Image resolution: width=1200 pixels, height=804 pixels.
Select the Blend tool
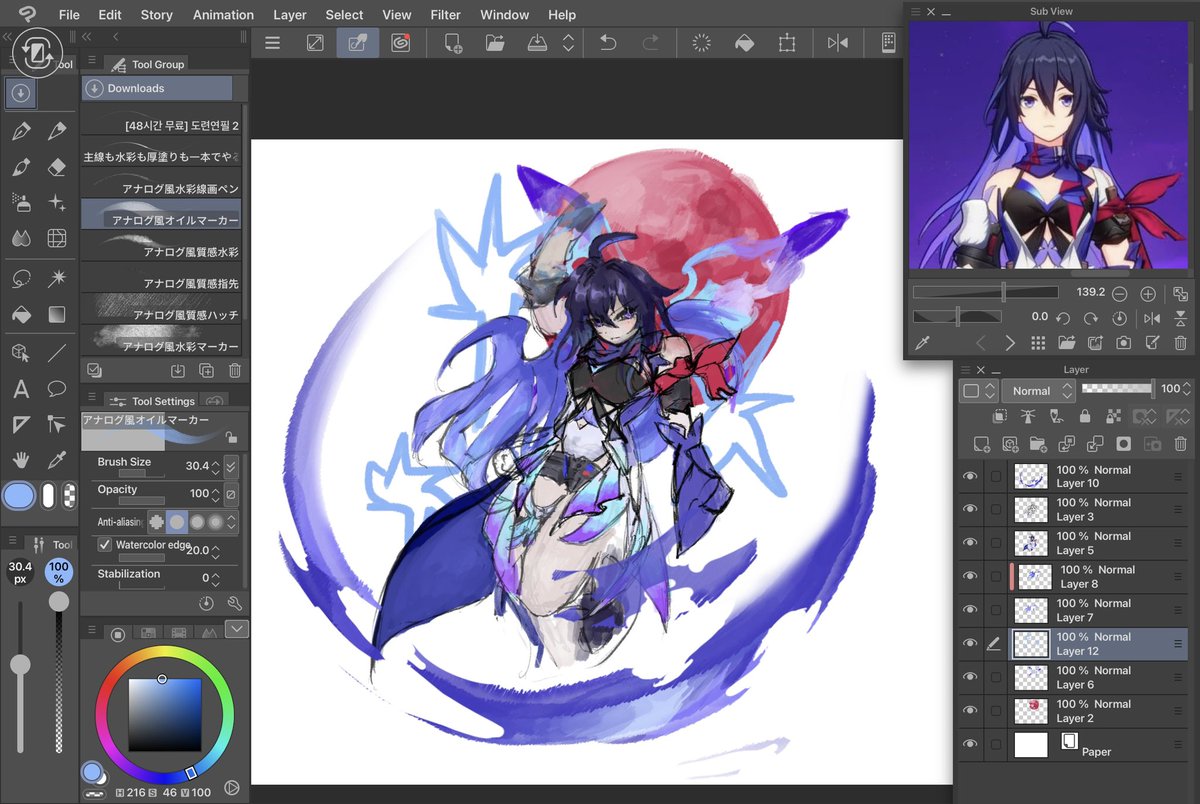click(x=20, y=238)
